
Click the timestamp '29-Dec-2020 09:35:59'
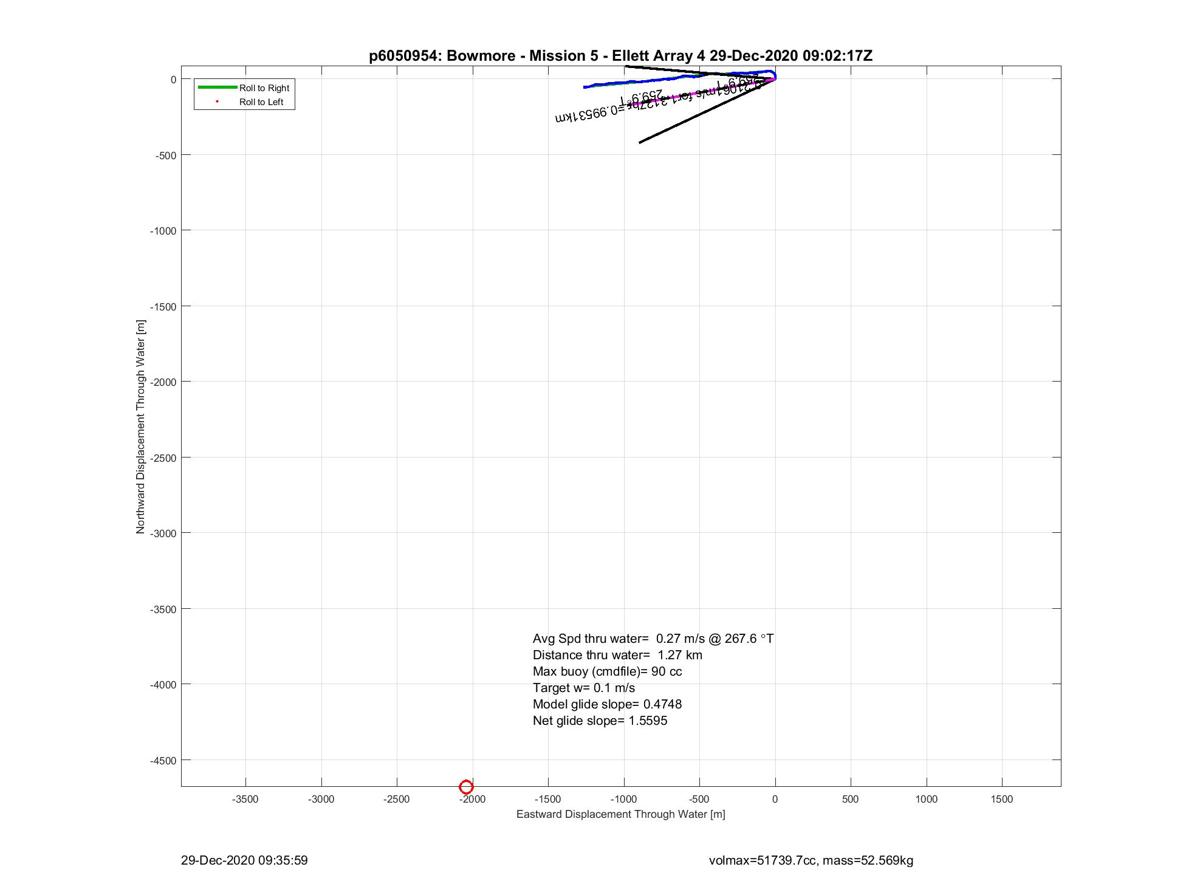(x=244, y=860)
